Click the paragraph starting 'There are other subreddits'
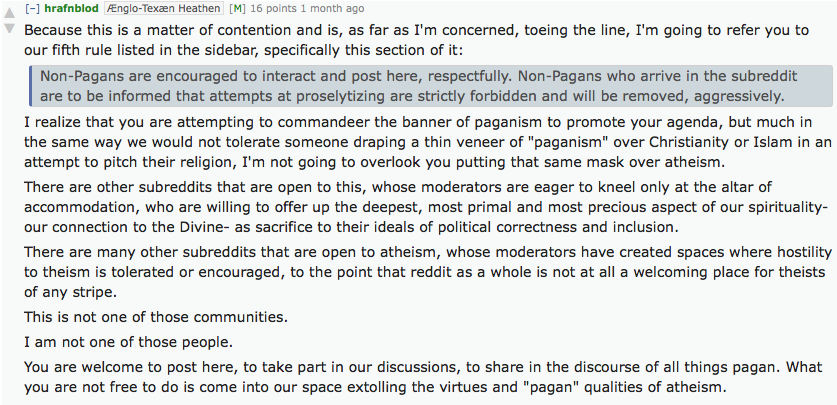 click(426, 207)
